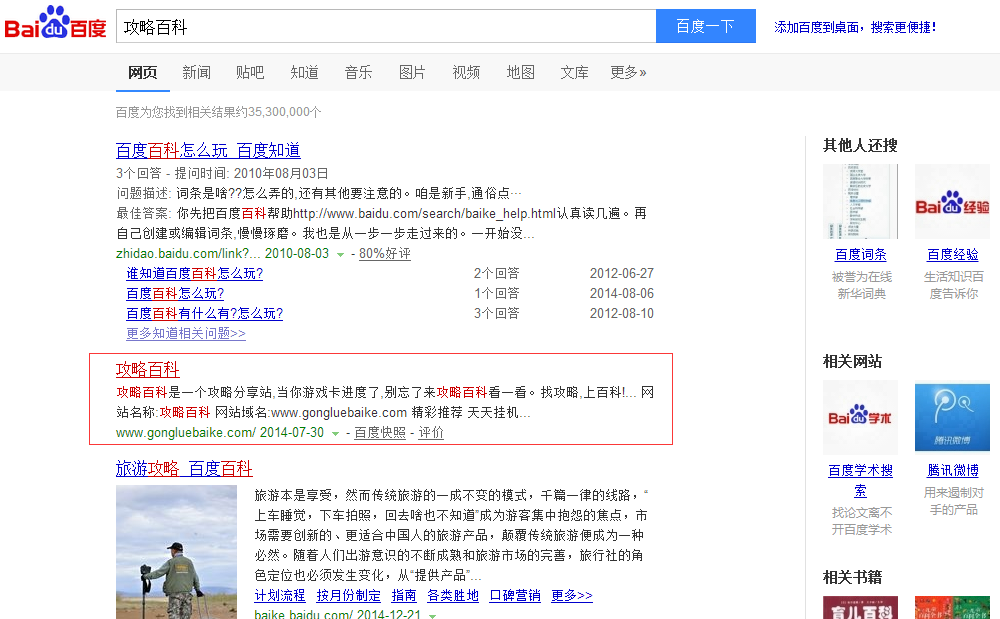Click the 80%好评 rating link

click(x=385, y=254)
